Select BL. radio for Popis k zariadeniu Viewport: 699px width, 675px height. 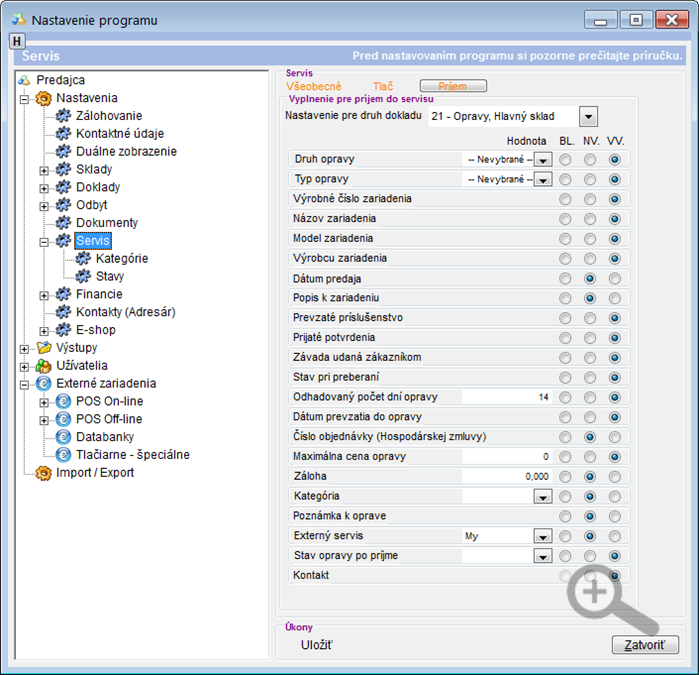pyautogui.click(x=565, y=298)
